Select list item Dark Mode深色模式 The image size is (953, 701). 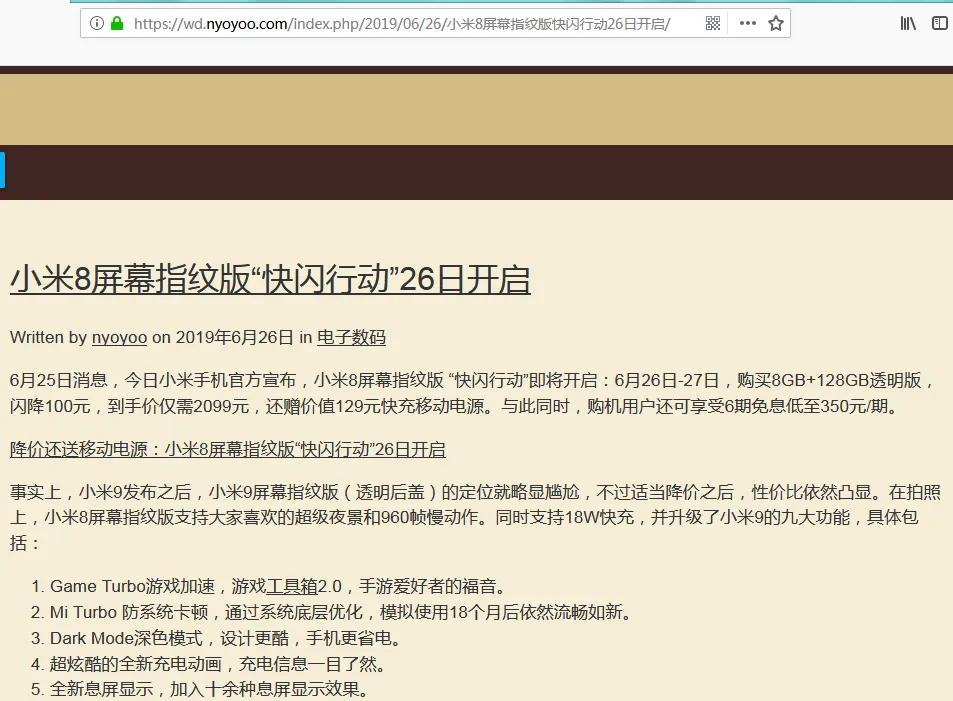click(x=217, y=638)
